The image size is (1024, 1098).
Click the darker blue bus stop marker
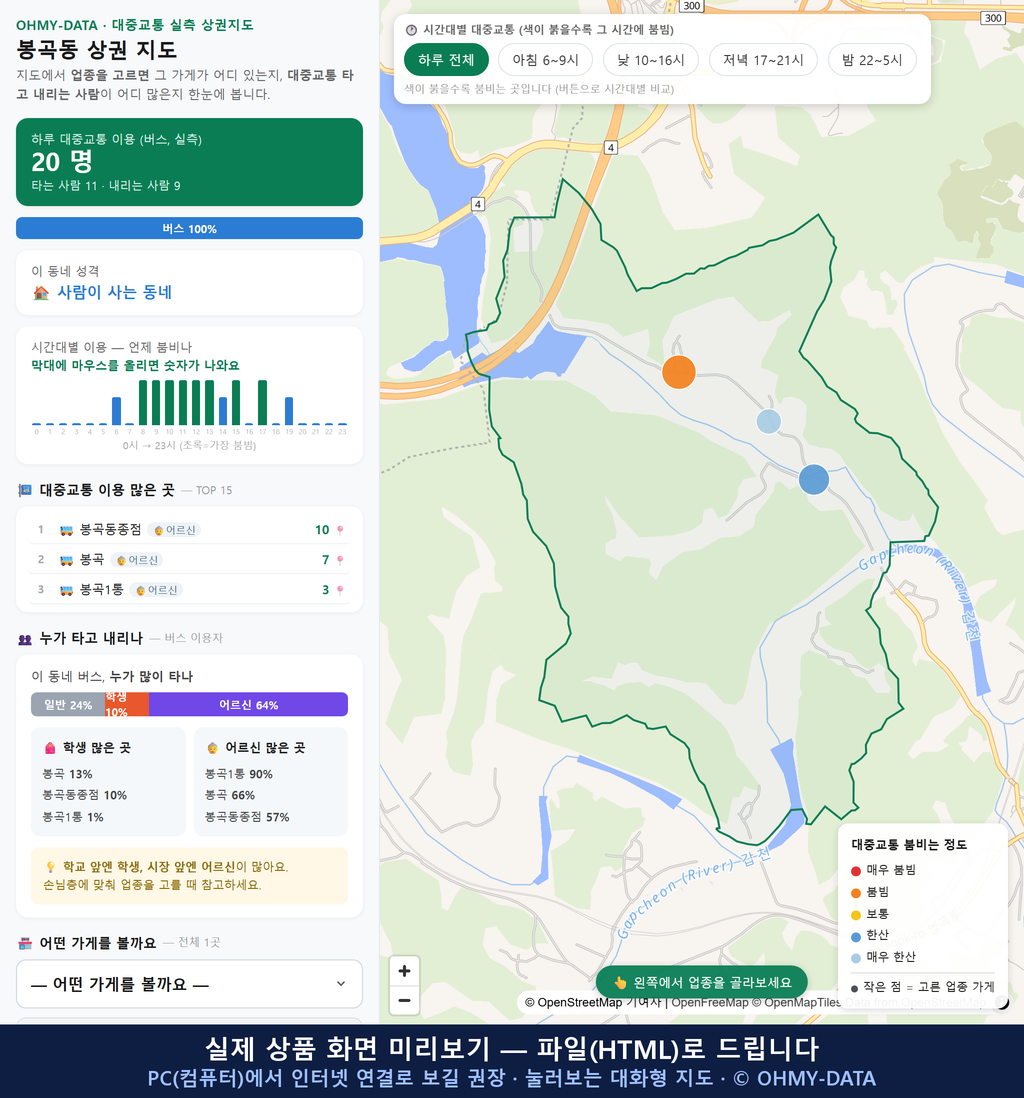point(814,480)
